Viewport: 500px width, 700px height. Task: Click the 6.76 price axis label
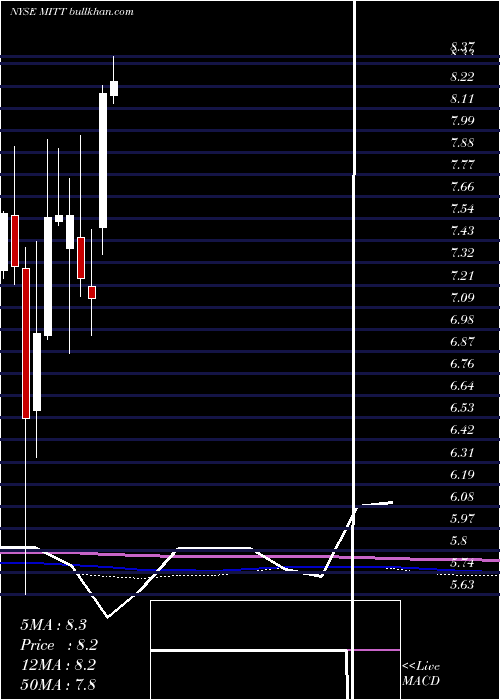coord(462,364)
